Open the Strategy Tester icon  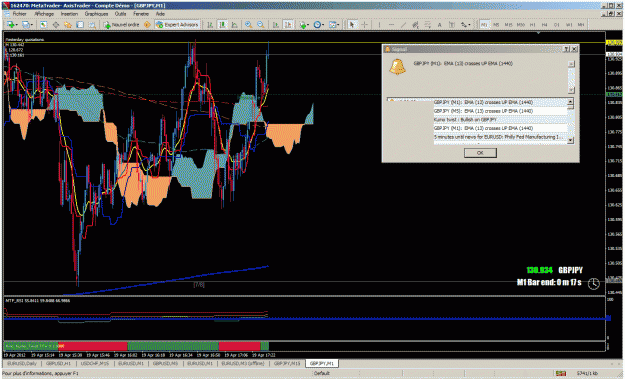coord(92,25)
